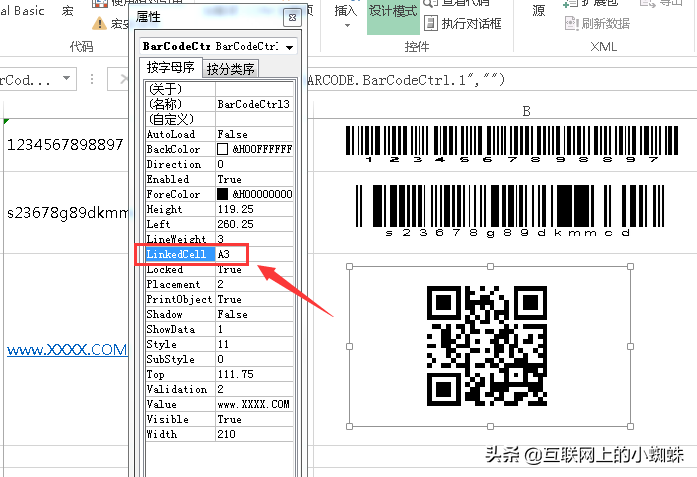697x477 pixels.
Task: Click the formula bar text
Action: 406,80
